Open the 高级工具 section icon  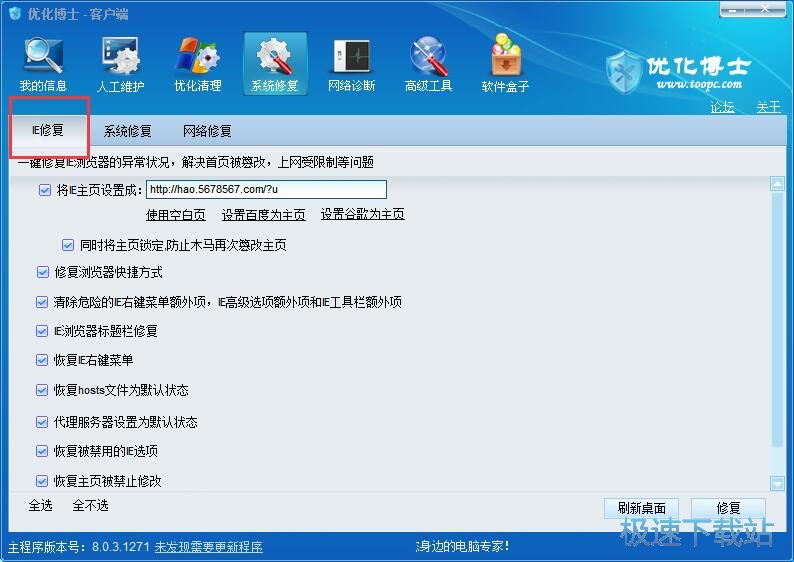click(x=428, y=63)
